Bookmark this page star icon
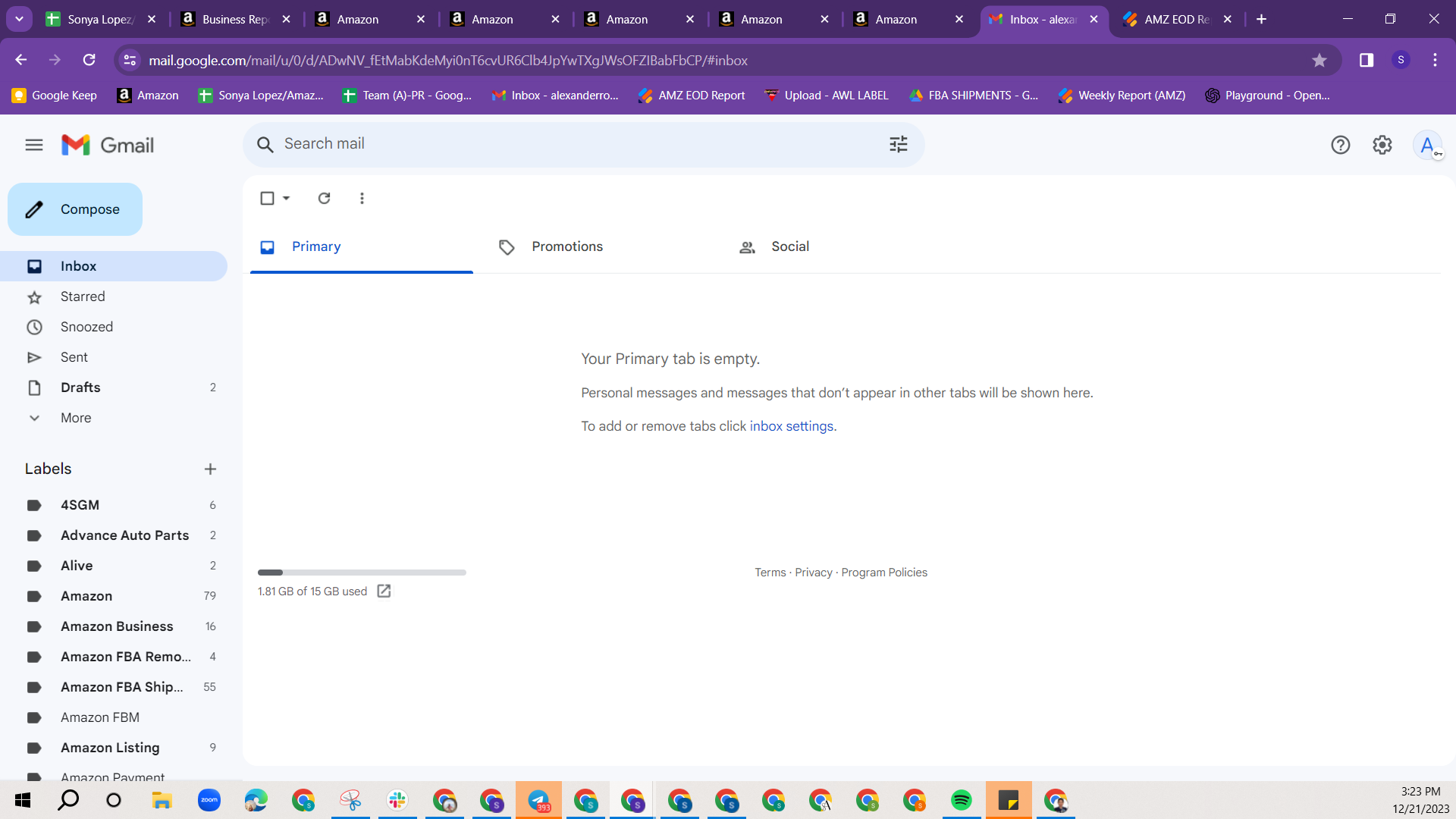This screenshot has height=819, width=1456. pyautogui.click(x=1319, y=60)
